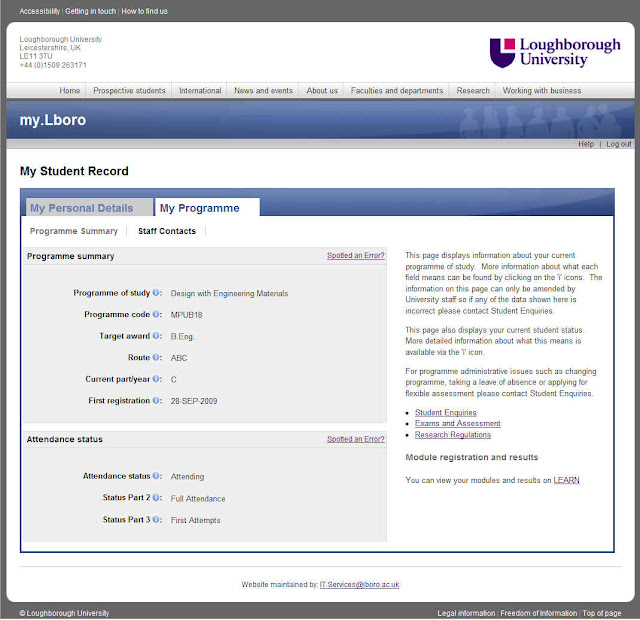
Task: Open Prospective students menu item
Action: pos(129,91)
